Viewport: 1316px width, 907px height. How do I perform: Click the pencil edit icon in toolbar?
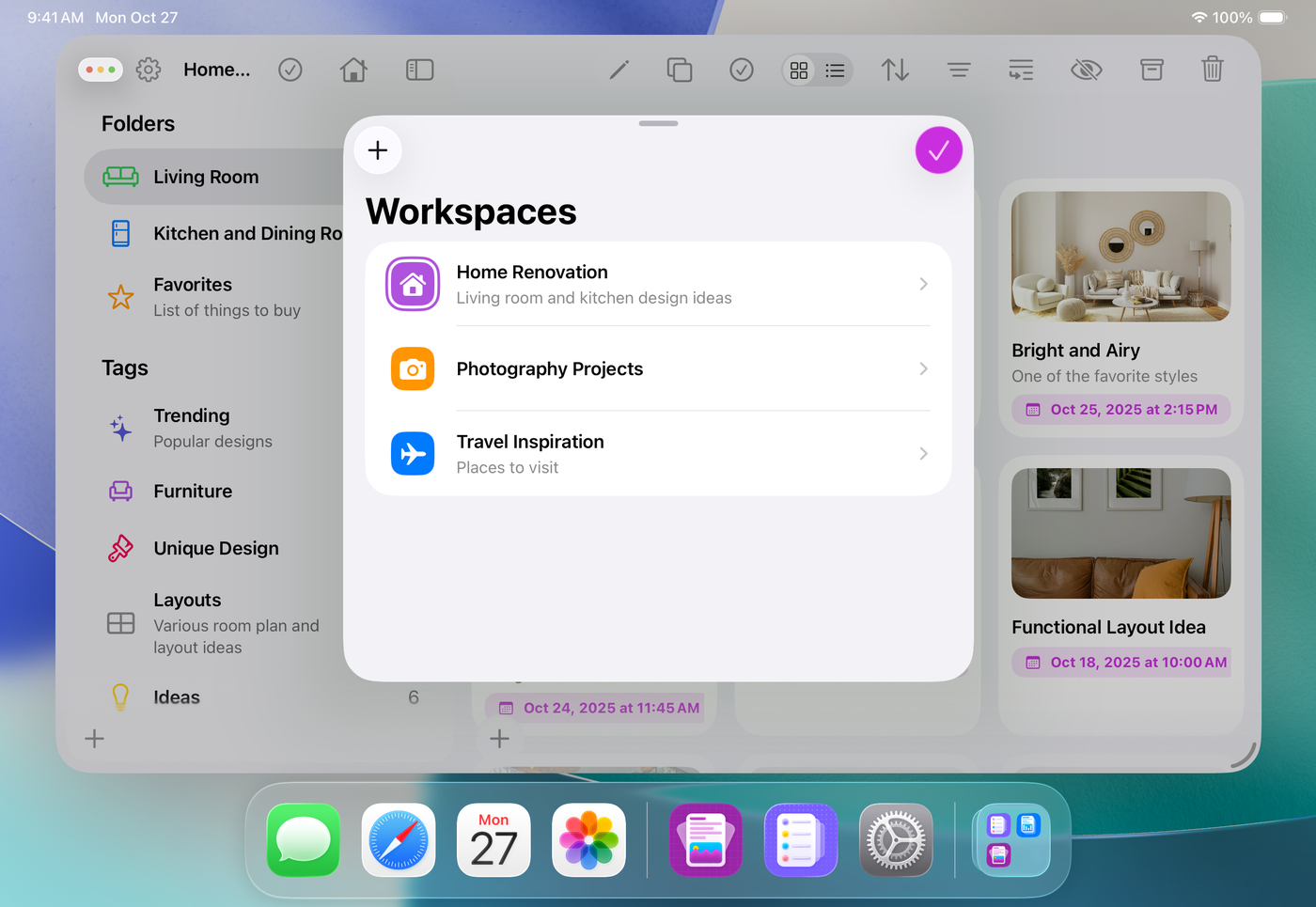tap(619, 70)
